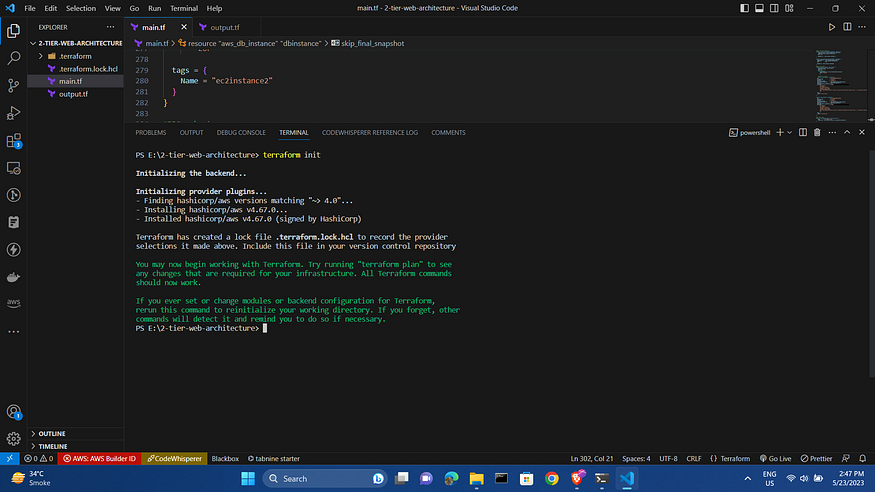Open the File menu
The image size is (875, 492).
point(30,8)
